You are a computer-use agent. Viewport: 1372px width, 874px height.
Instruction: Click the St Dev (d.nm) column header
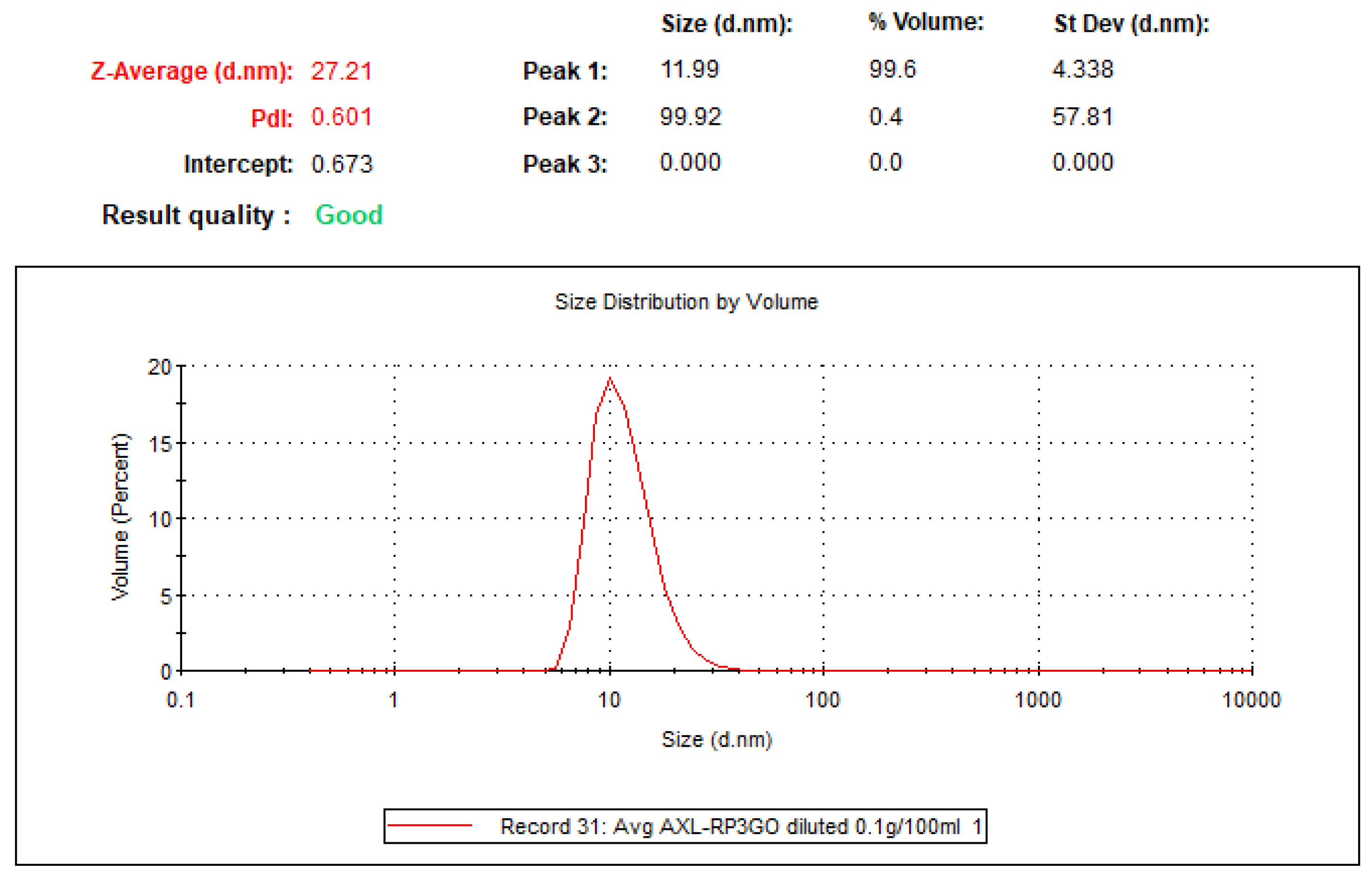pyautogui.click(x=1131, y=24)
